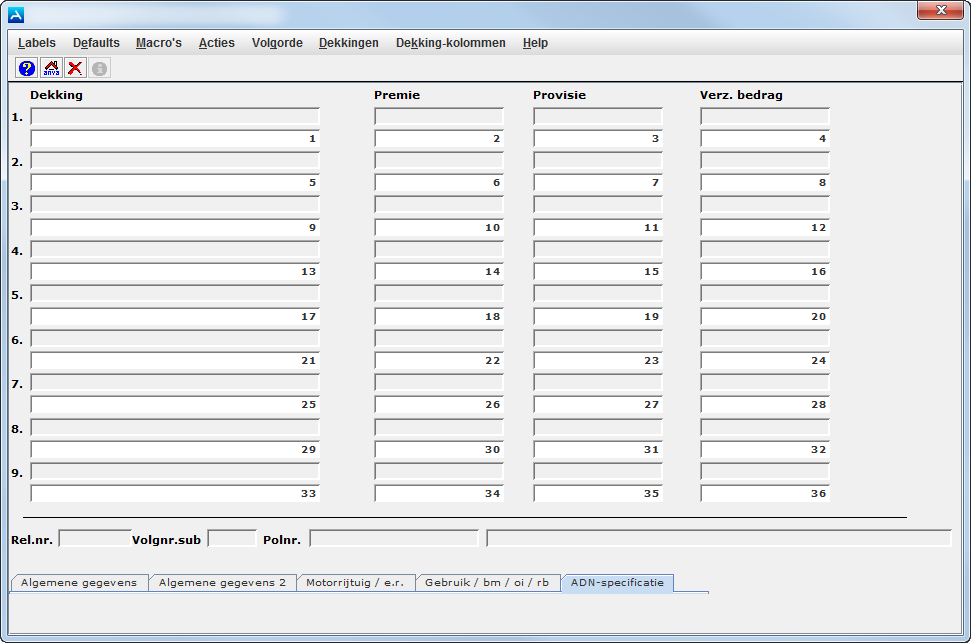Open the Macro's menu
Image resolution: width=971 pixels, height=643 pixels.
pos(158,43)
